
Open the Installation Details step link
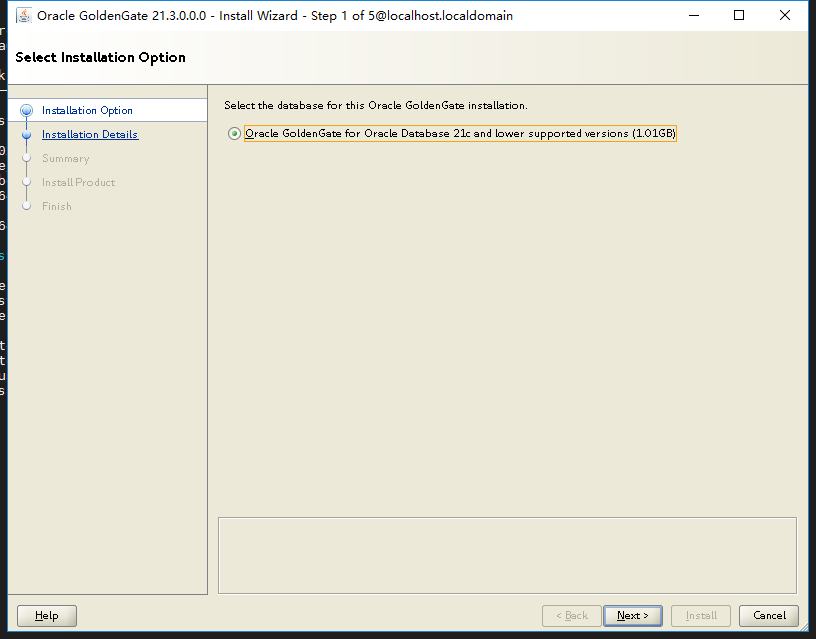pyautogui.click(x=90, y=134)
